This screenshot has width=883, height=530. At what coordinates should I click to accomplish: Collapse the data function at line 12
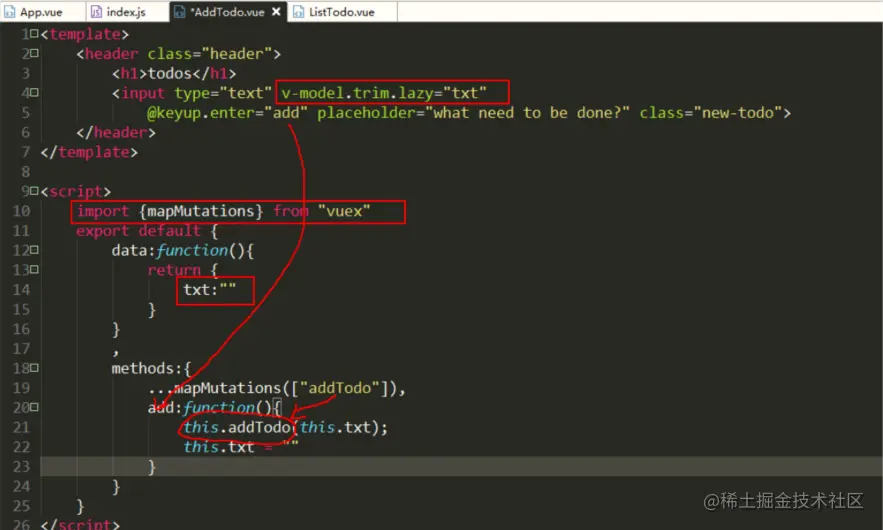(34, 250)
